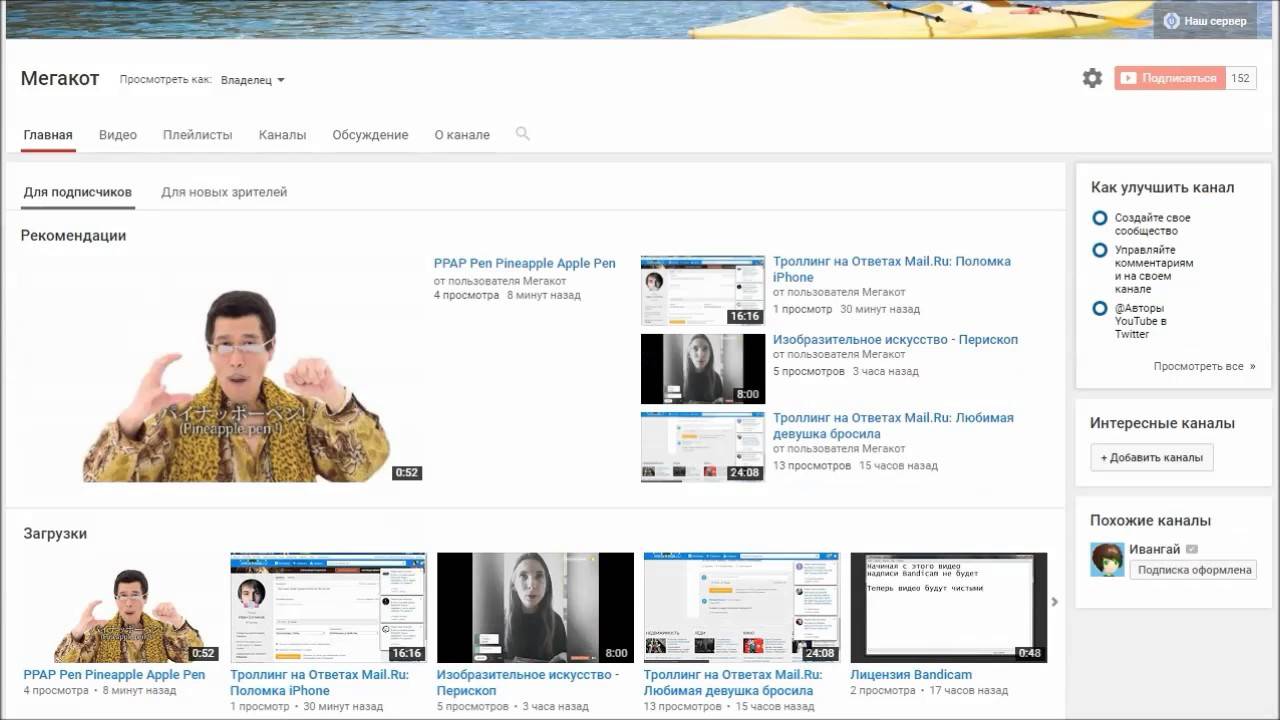Go to the "Плейлисты" tab

pyautogui.click(x=198, y=135)
